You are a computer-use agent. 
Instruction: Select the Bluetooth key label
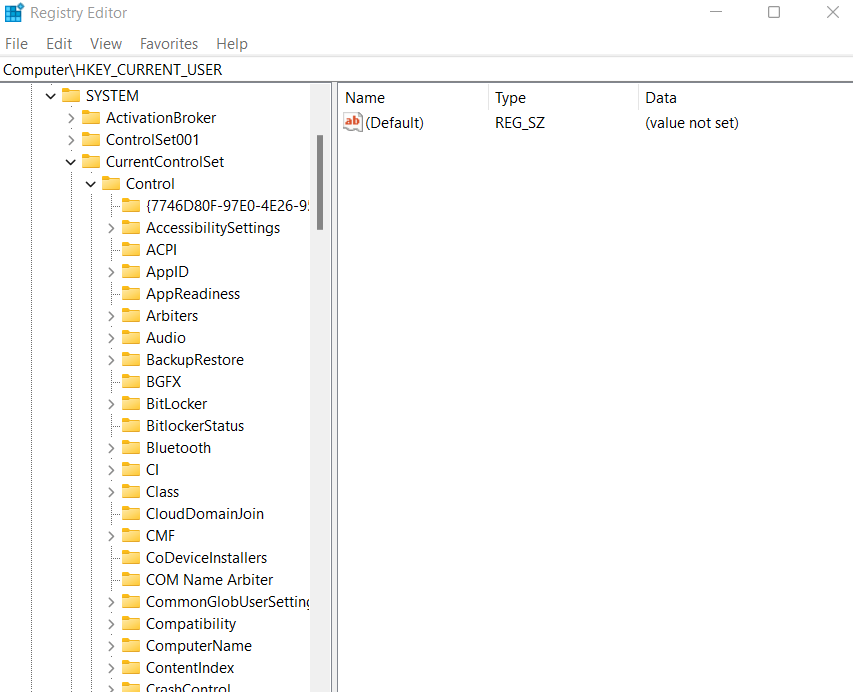pyautogui.click(x=178, y=448)
